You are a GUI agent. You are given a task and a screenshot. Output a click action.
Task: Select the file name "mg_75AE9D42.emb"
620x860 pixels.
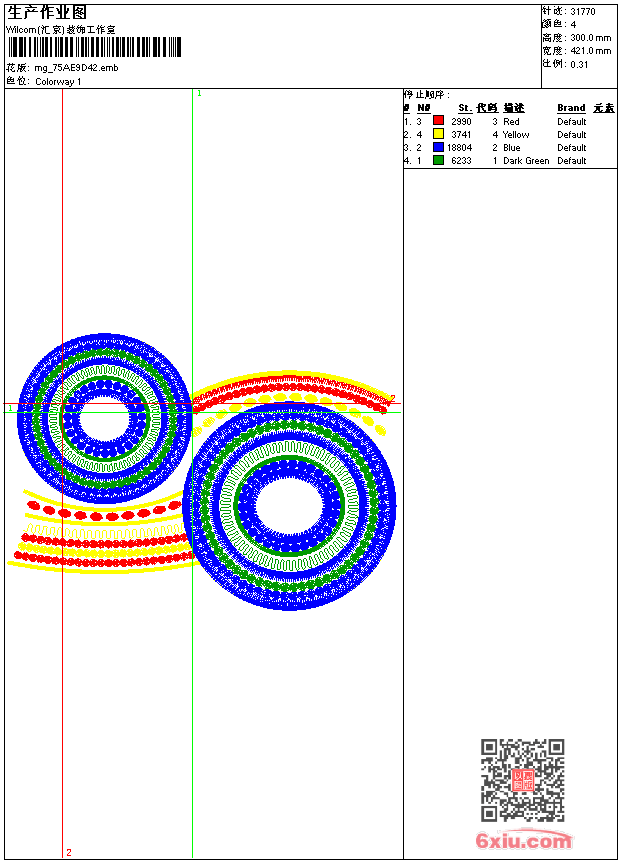[76, 68]
